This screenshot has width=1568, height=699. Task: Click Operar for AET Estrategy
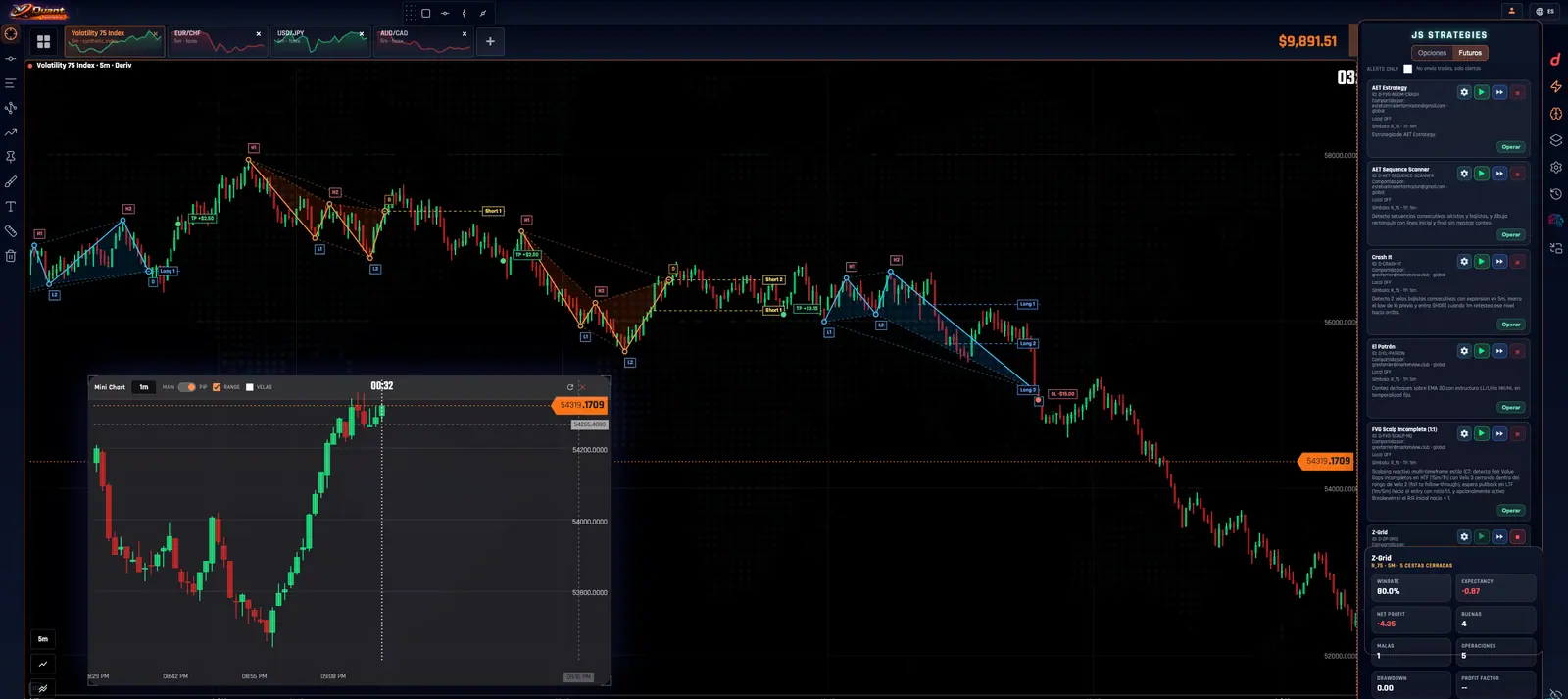pyautogui.click(x=1511, y=147)
